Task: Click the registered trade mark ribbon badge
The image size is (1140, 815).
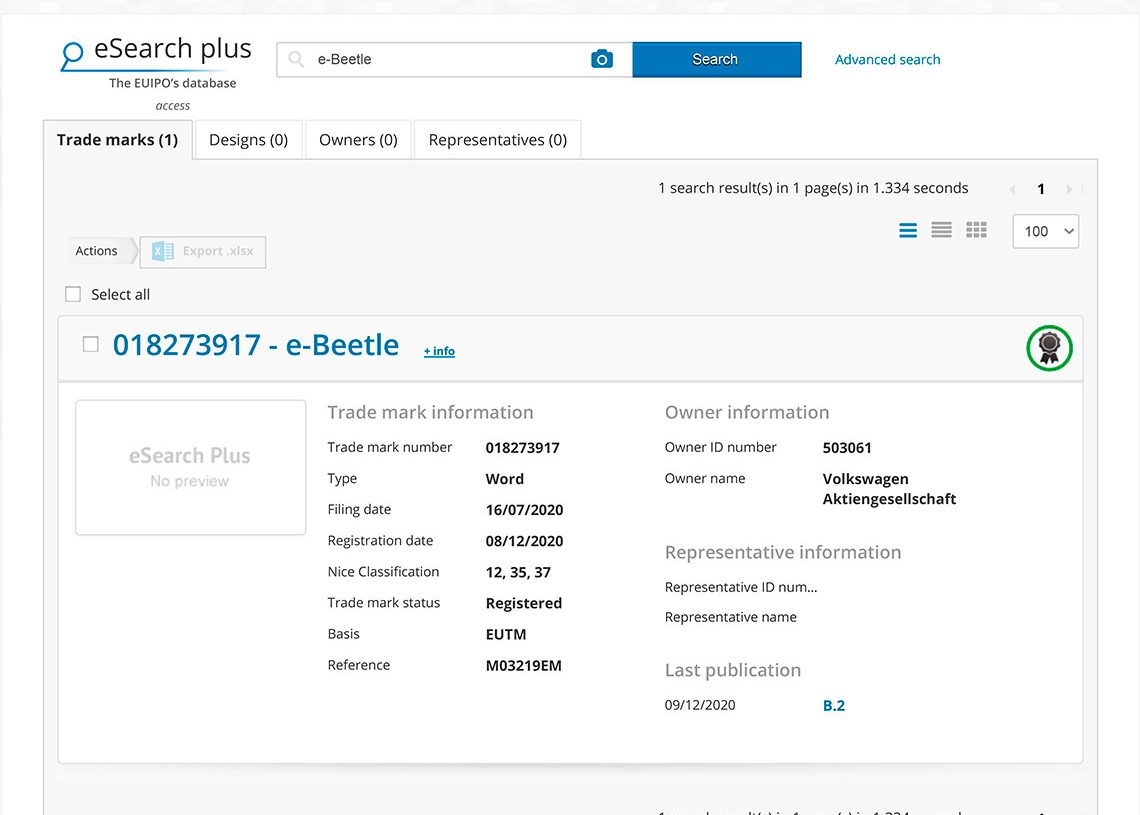Action: tap(1049, 348)
